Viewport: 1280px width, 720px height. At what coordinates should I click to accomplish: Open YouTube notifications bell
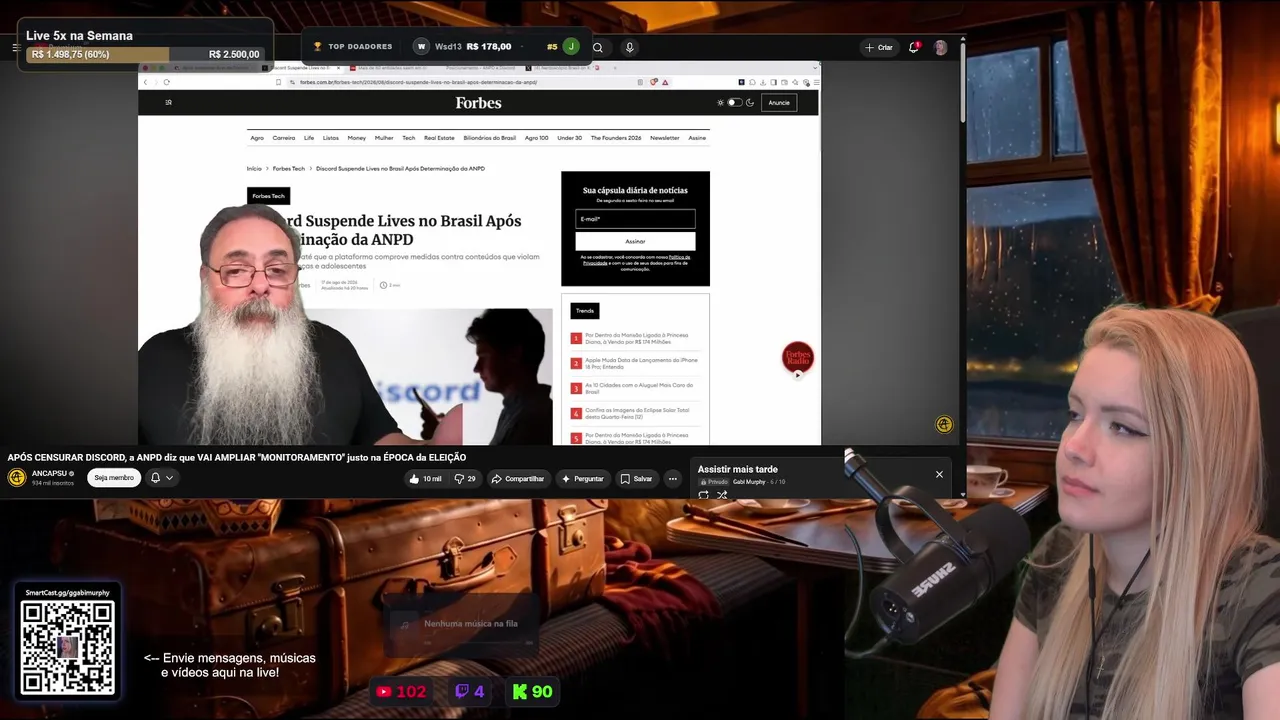click(914, 47)
